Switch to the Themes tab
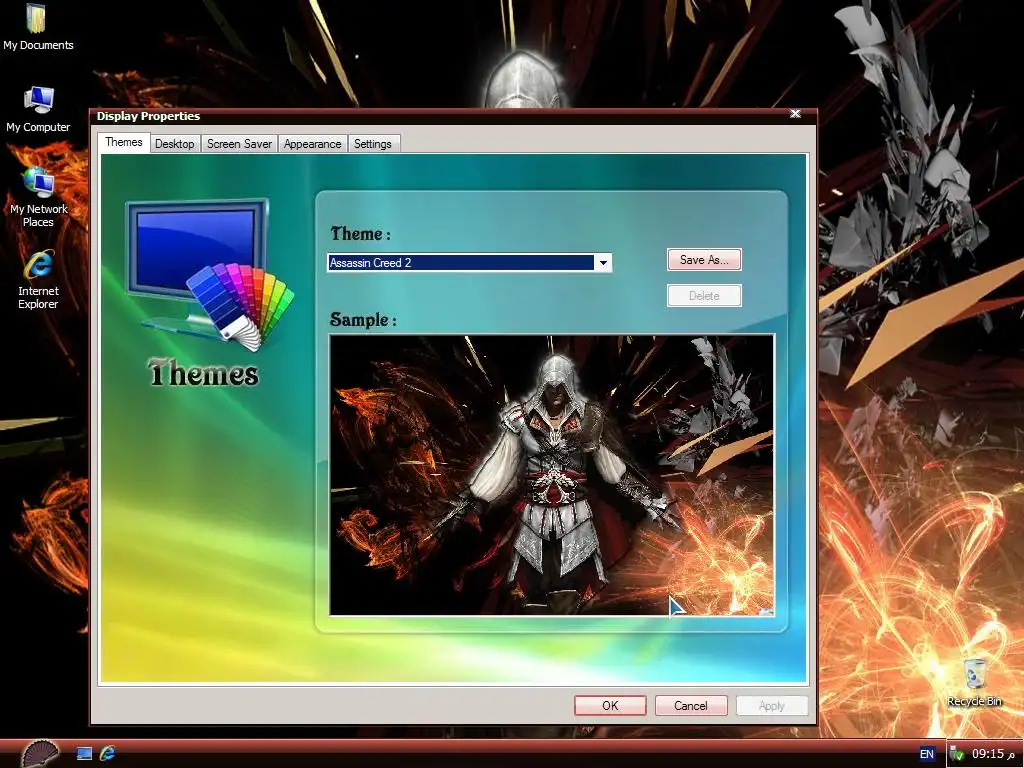The height and width of the screenshot is (768, 1024). point(124,142)
